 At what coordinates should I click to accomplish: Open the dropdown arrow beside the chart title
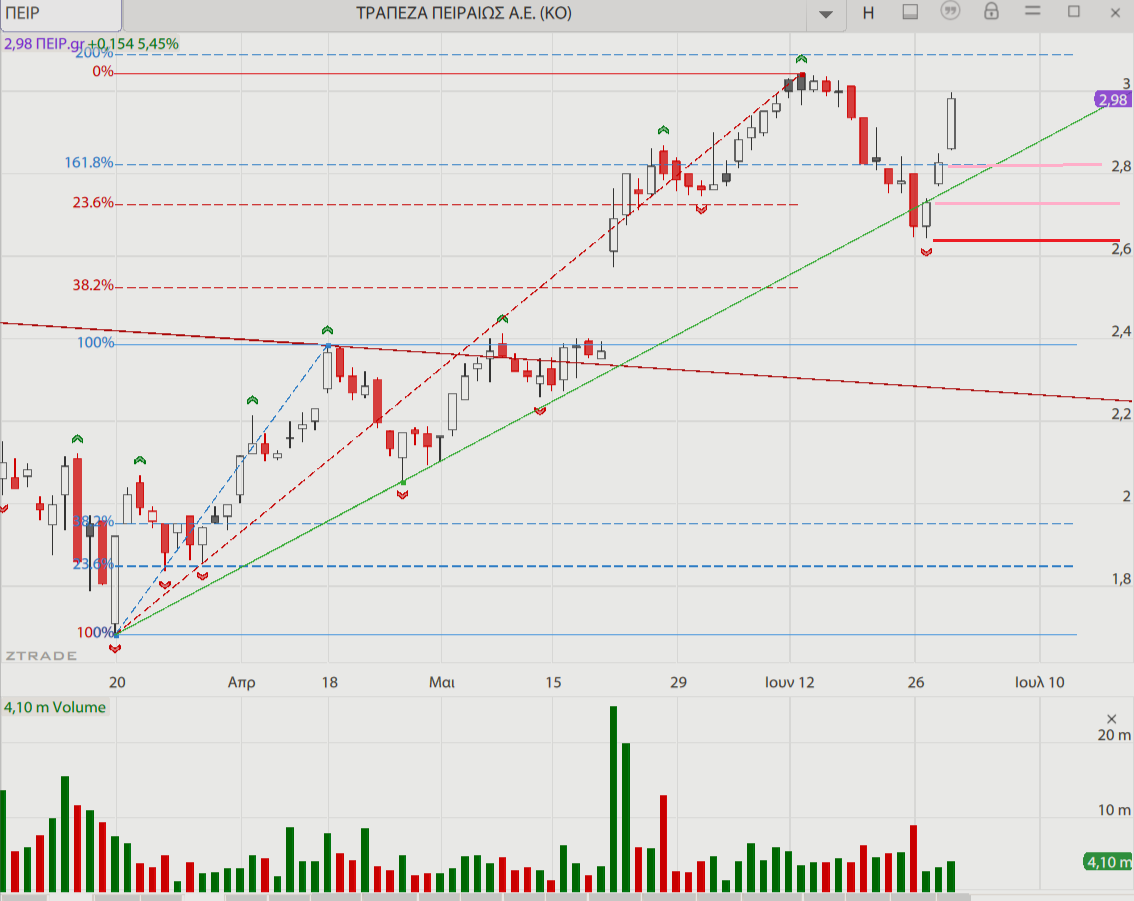[x=825, y=14]
